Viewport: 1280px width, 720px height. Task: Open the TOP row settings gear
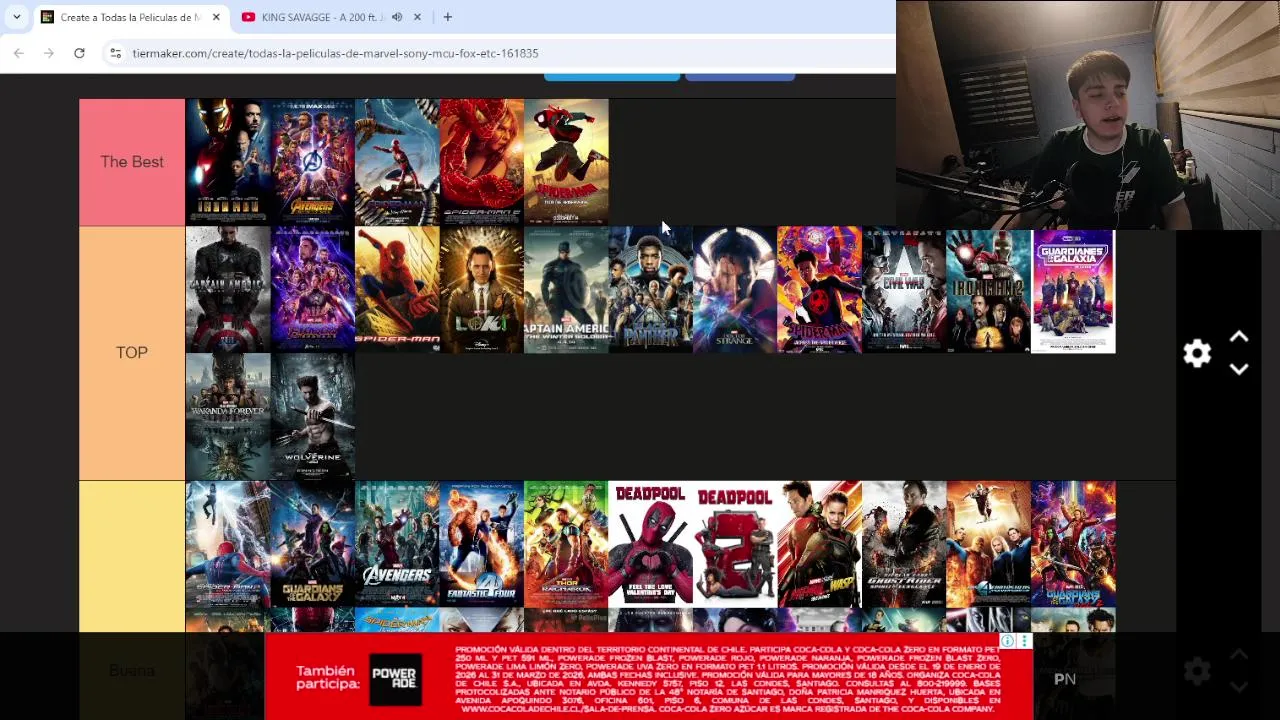click(1197, 353)
